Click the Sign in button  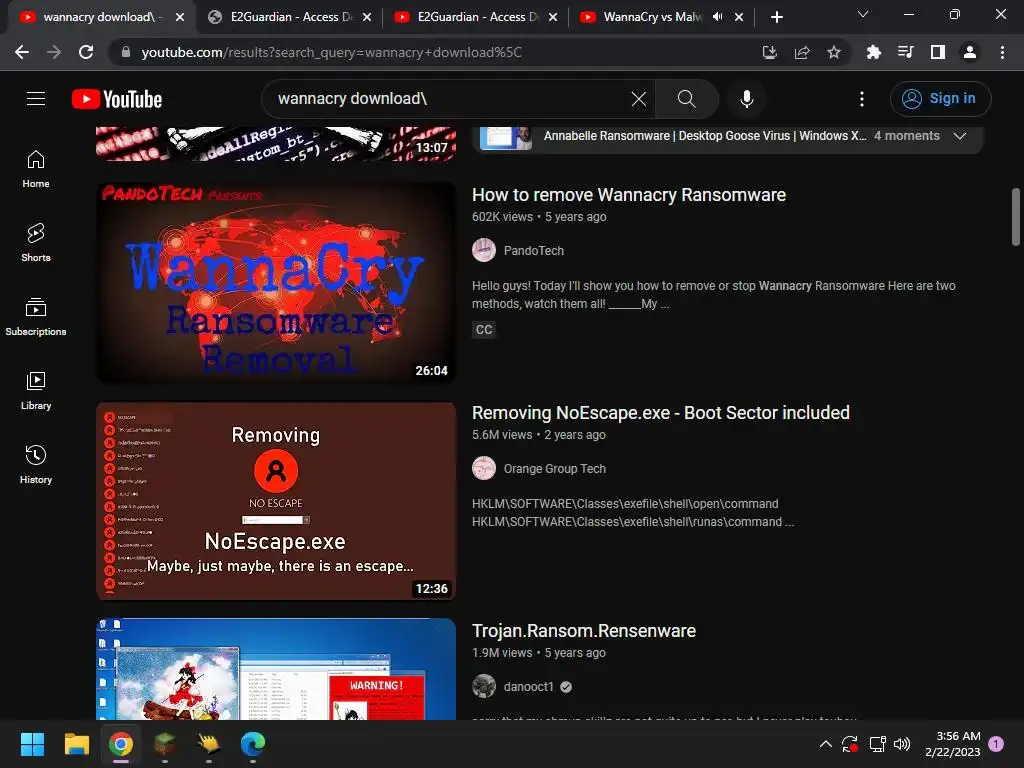pos(940,99)
